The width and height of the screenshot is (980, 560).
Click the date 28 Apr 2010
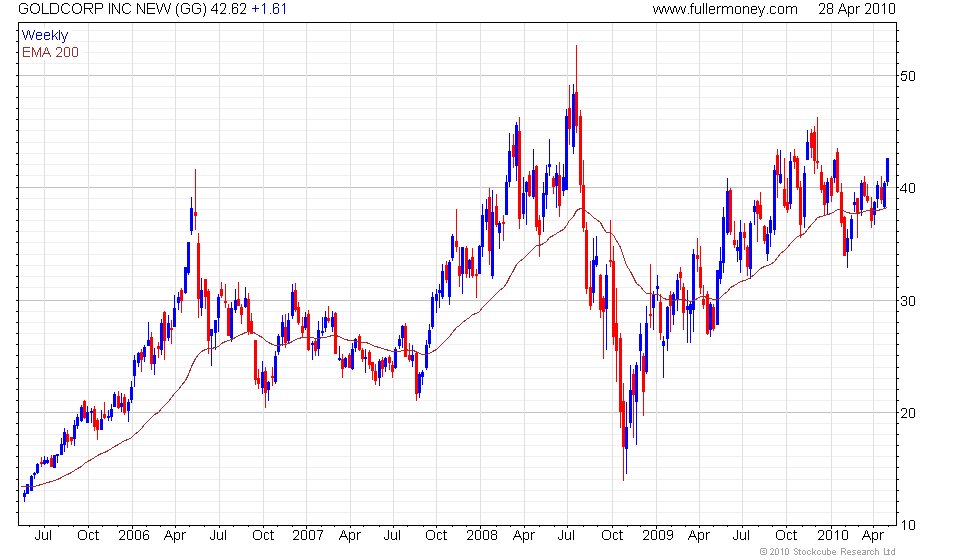coord(857,9)
